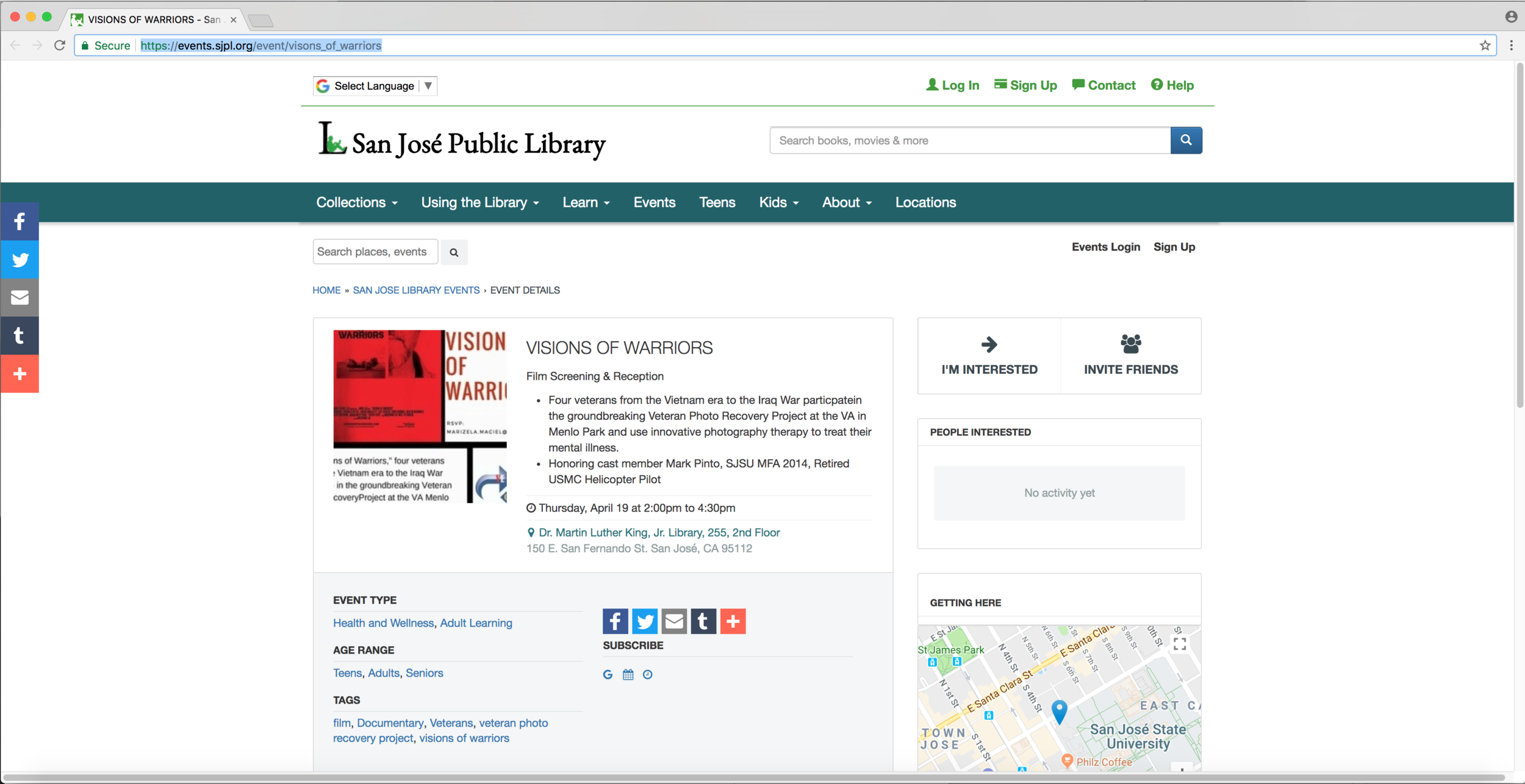This screenshot has width=1525, height=784.
Task: Open Help link
Action: click(x=1172, y=85)
